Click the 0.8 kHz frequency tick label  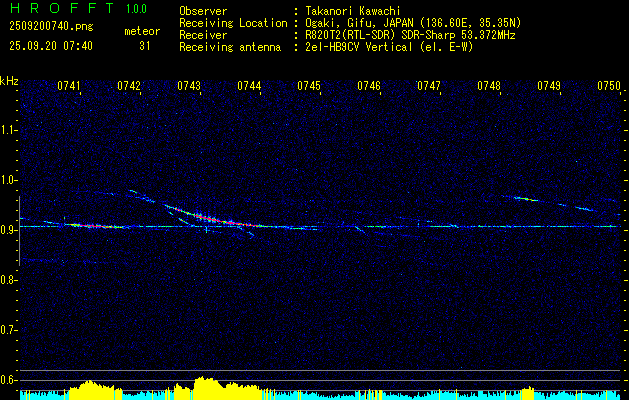click(x=9, y=279)
